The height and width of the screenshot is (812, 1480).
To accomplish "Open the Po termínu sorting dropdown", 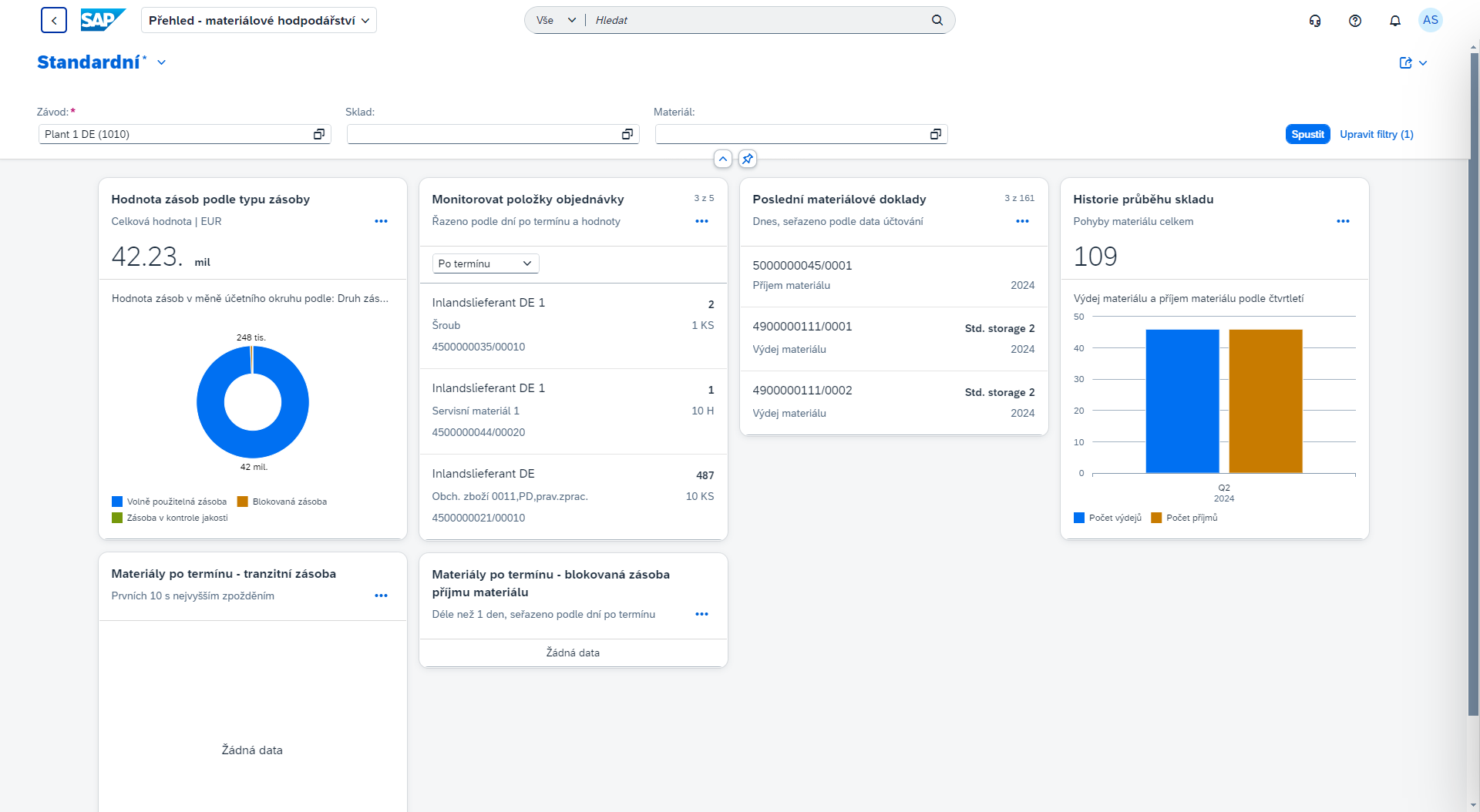I will point(485,263).
